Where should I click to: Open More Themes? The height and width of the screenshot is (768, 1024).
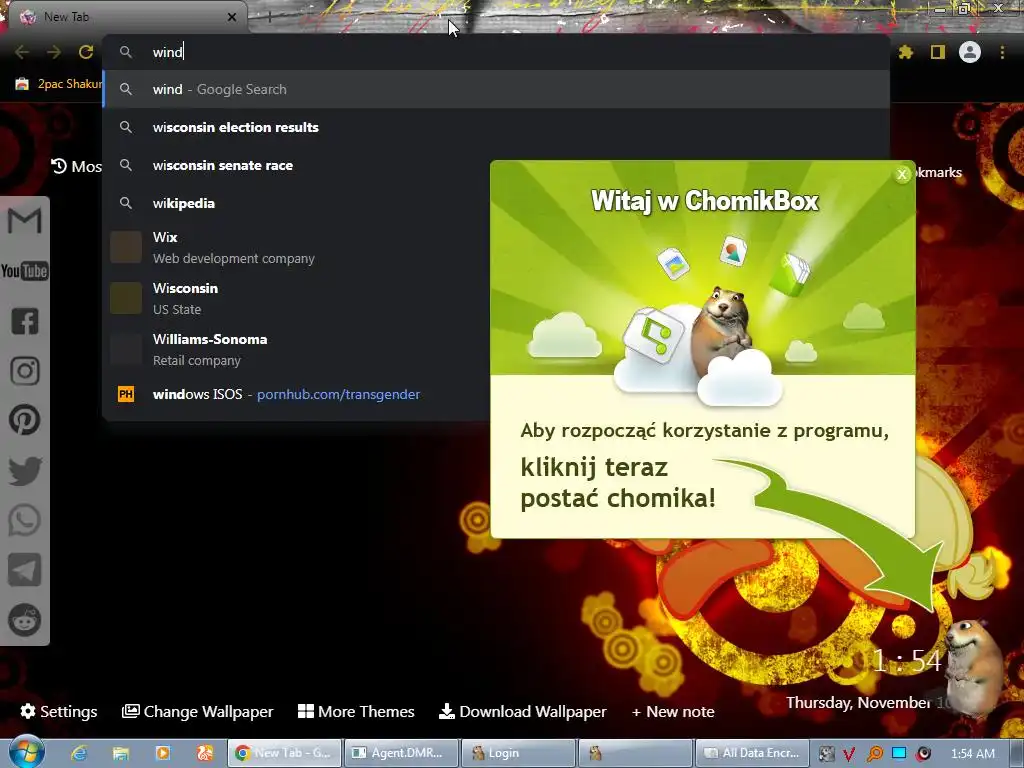click(x=356, y=711)
